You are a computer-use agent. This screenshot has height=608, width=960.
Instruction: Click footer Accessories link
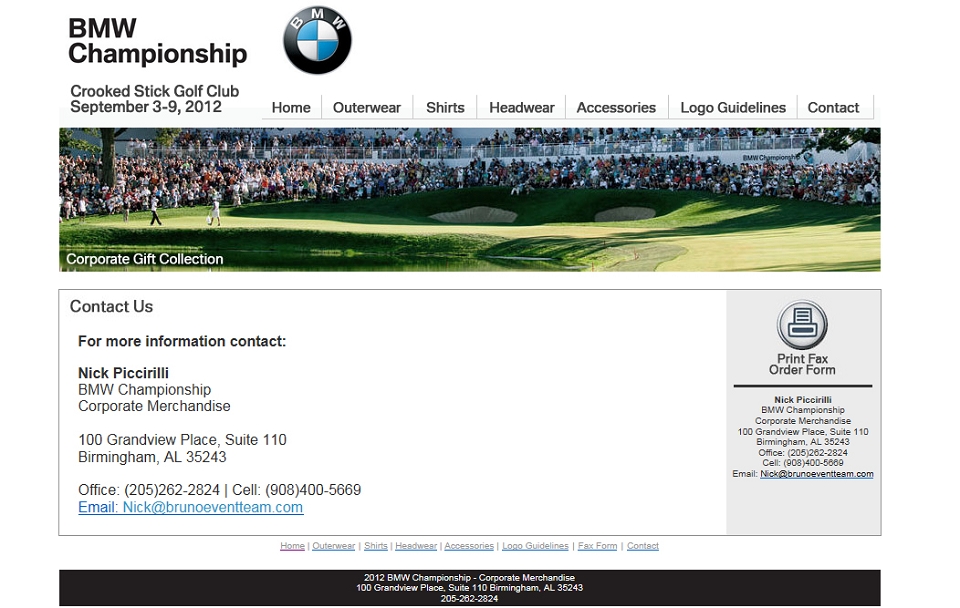coord(469,546)
